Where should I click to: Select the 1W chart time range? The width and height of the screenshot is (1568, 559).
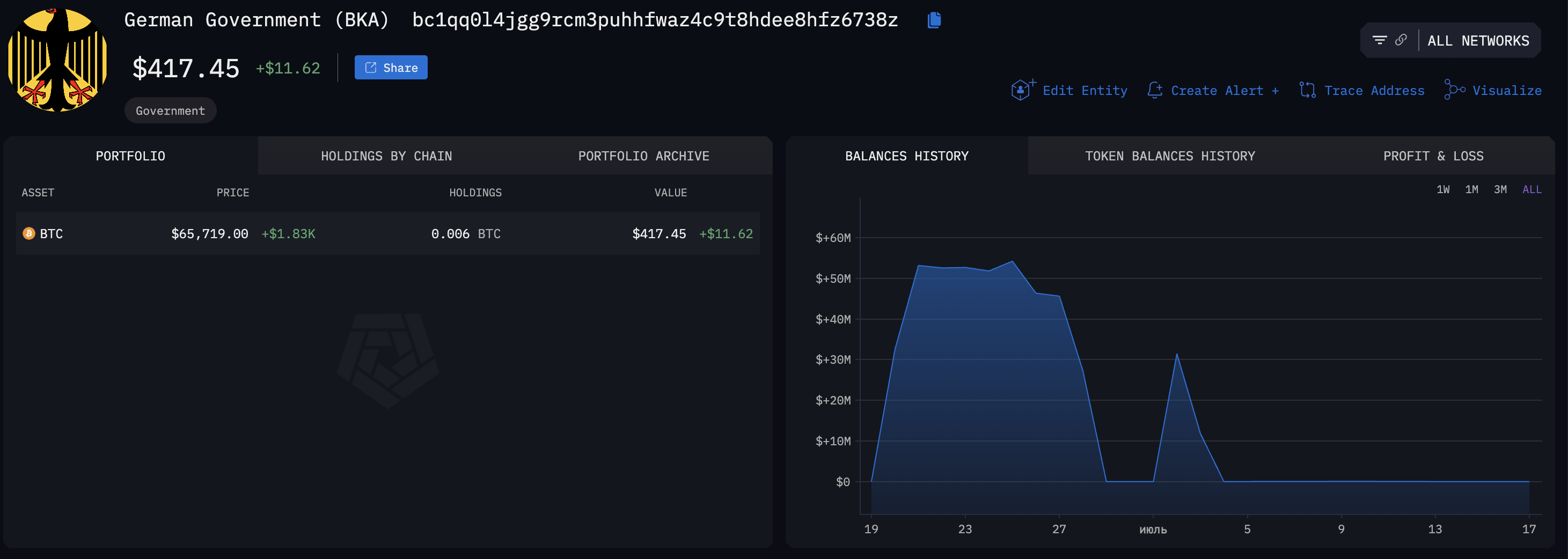point(1442,190)
